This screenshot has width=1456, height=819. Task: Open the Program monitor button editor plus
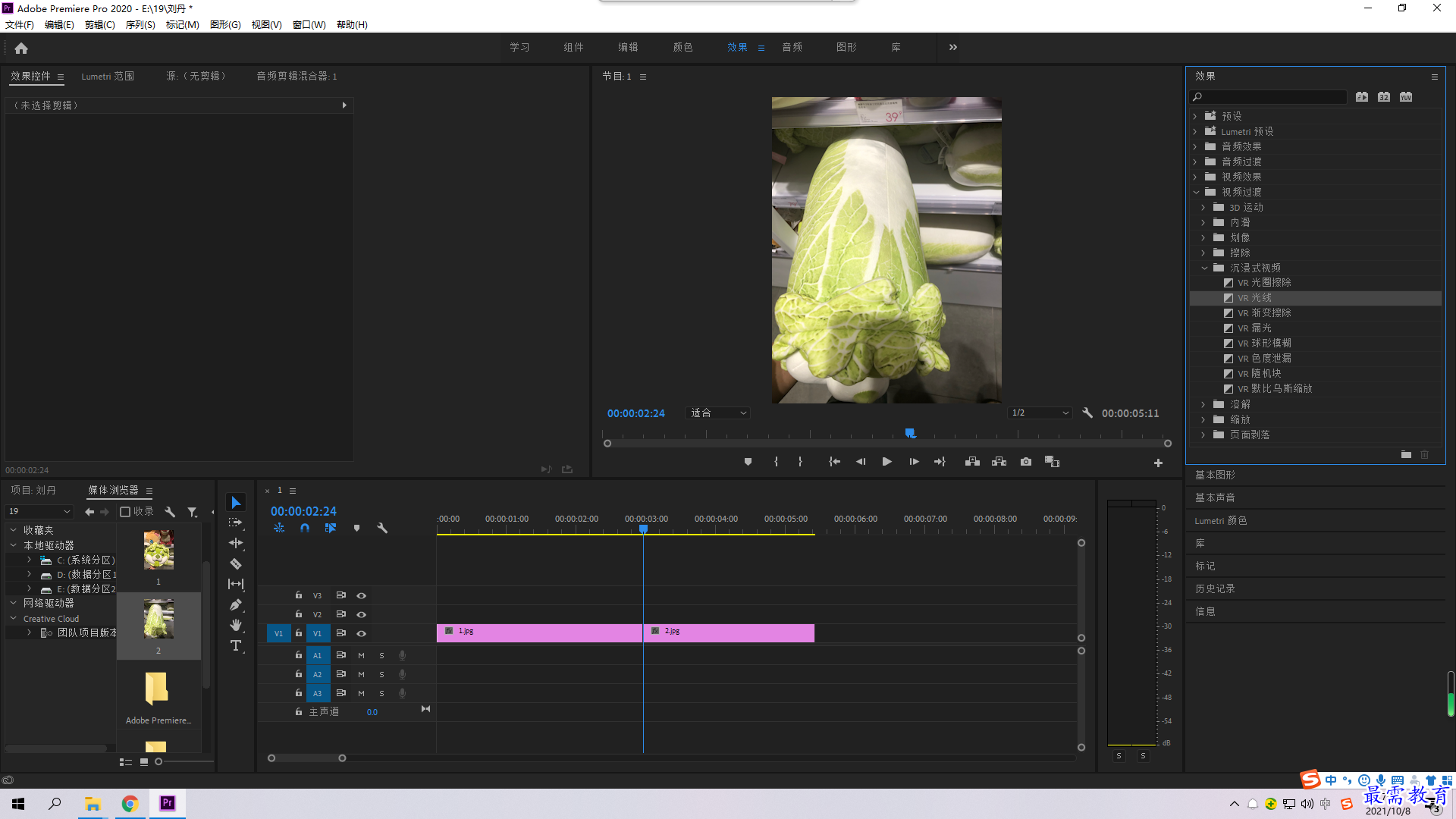[1158, 463]
